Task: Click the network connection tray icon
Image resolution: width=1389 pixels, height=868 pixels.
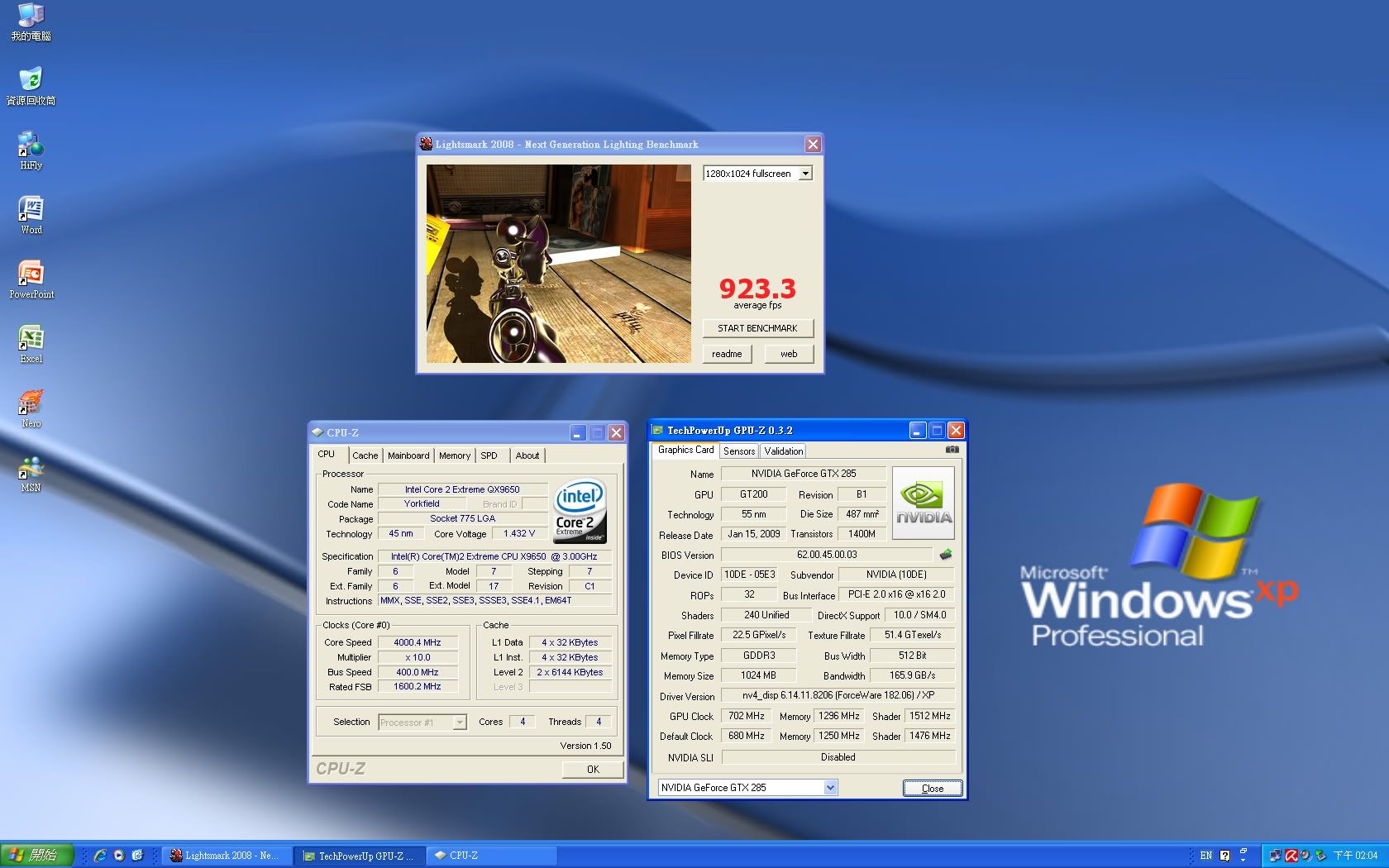Action: coord(1276,856)
